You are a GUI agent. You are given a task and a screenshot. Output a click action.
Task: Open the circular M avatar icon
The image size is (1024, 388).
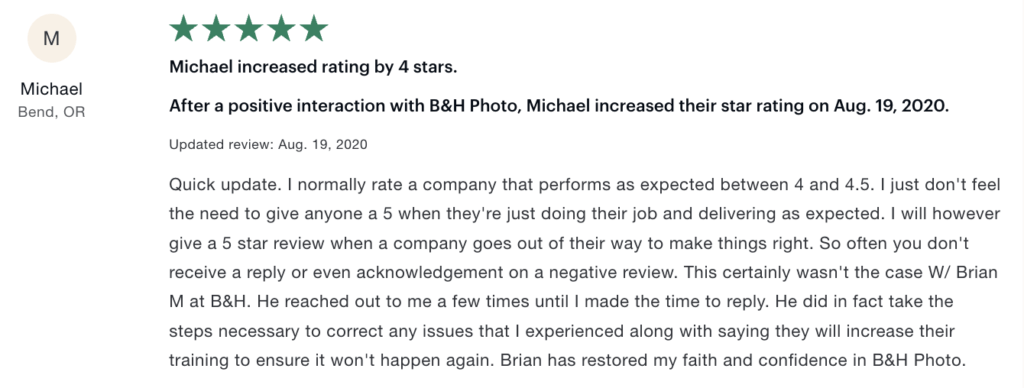pos(52,39)
